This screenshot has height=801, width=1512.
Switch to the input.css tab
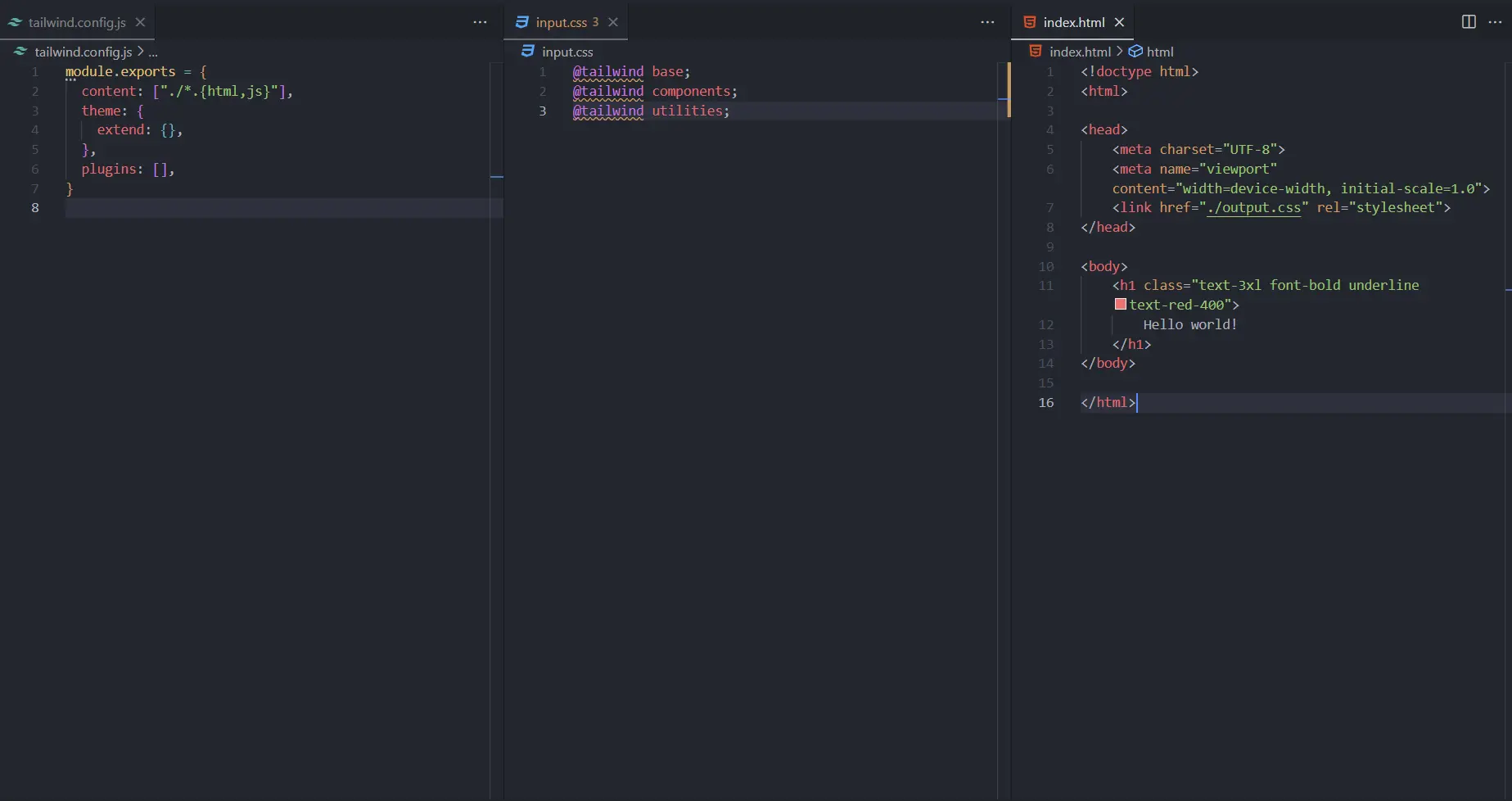566,22
